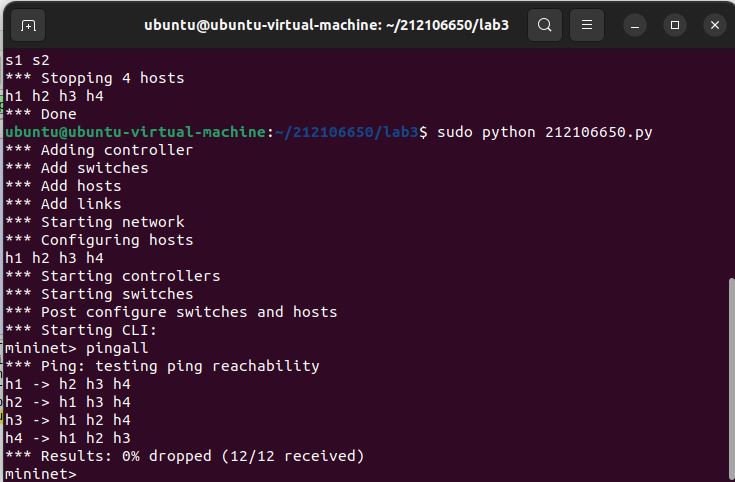Click the terminal search magnifier icon
The height and width of the screenshot is (482, 735).
tap(544, 25)
